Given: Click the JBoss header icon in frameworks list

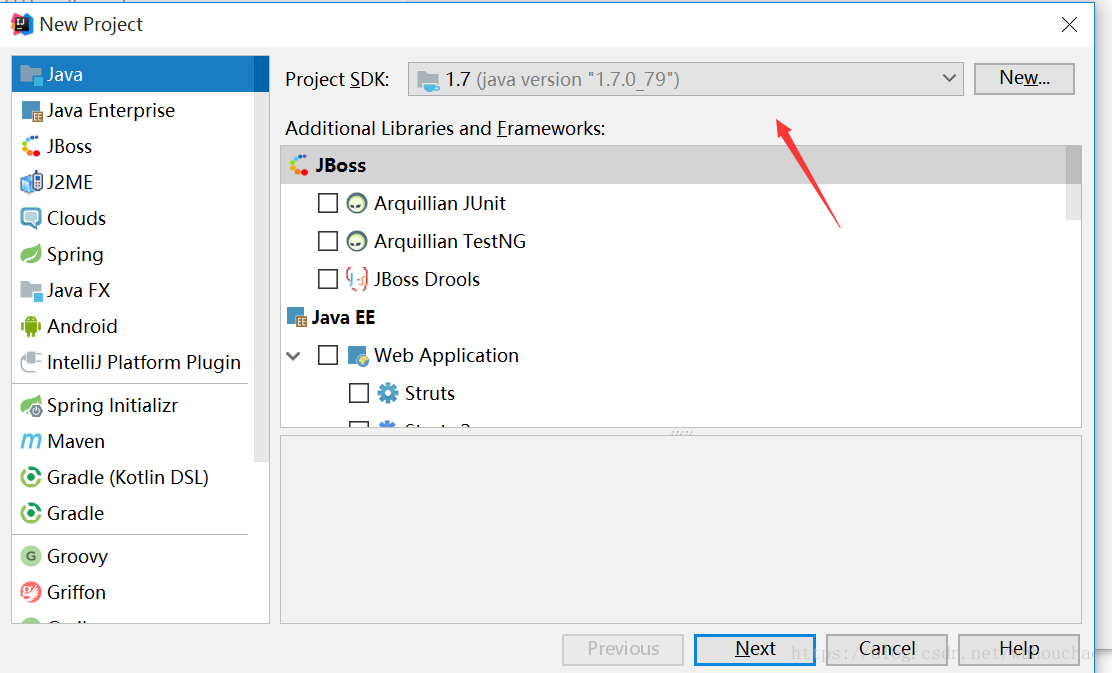Looking at the screenshot, I should [299, 165].
